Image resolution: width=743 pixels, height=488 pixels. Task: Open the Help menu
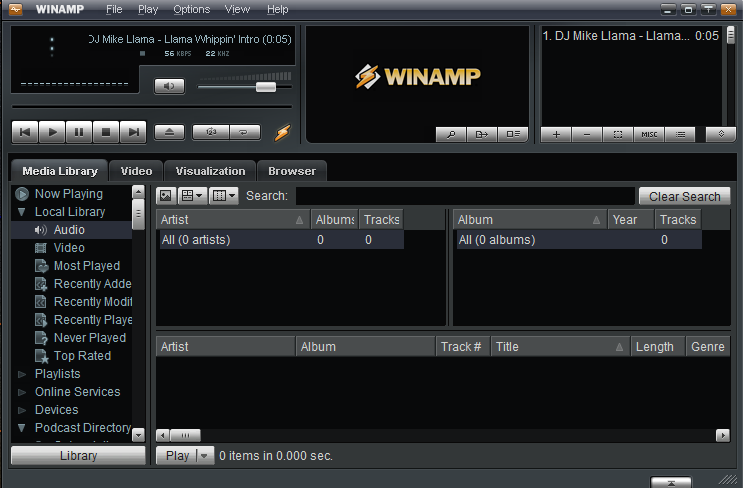pos(277,9)
